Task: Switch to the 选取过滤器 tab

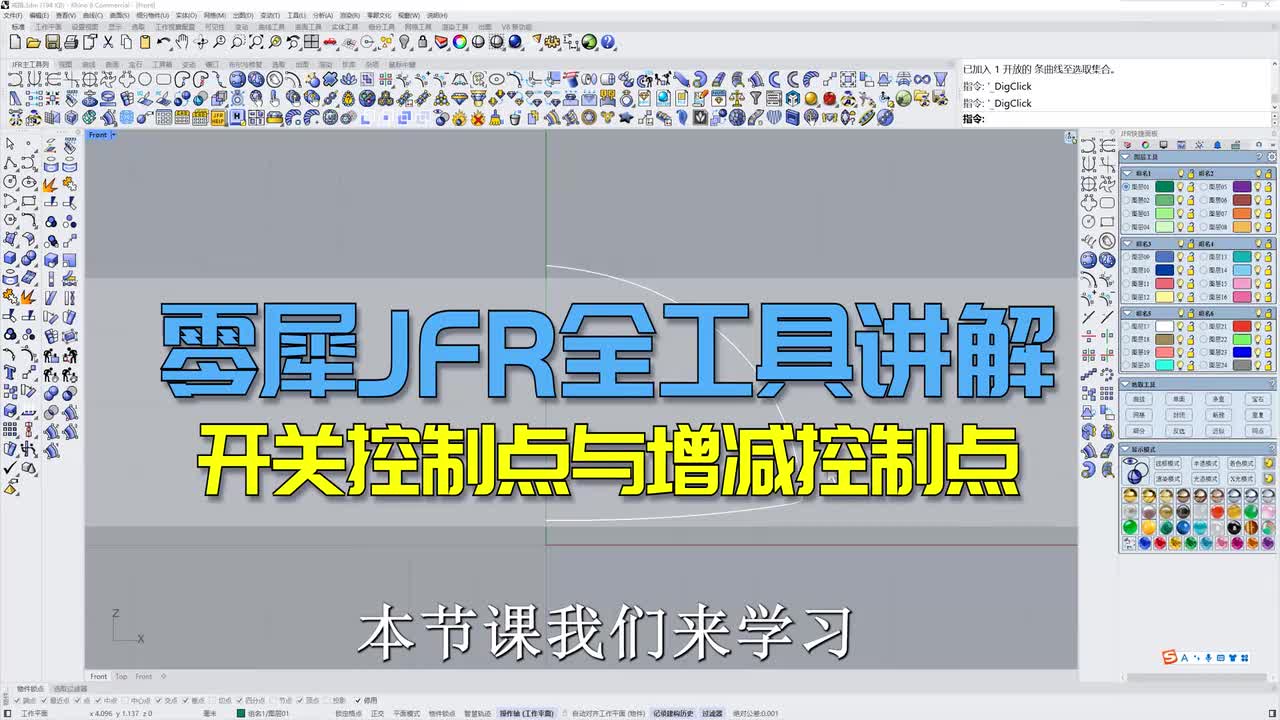Action: [68, 689]
